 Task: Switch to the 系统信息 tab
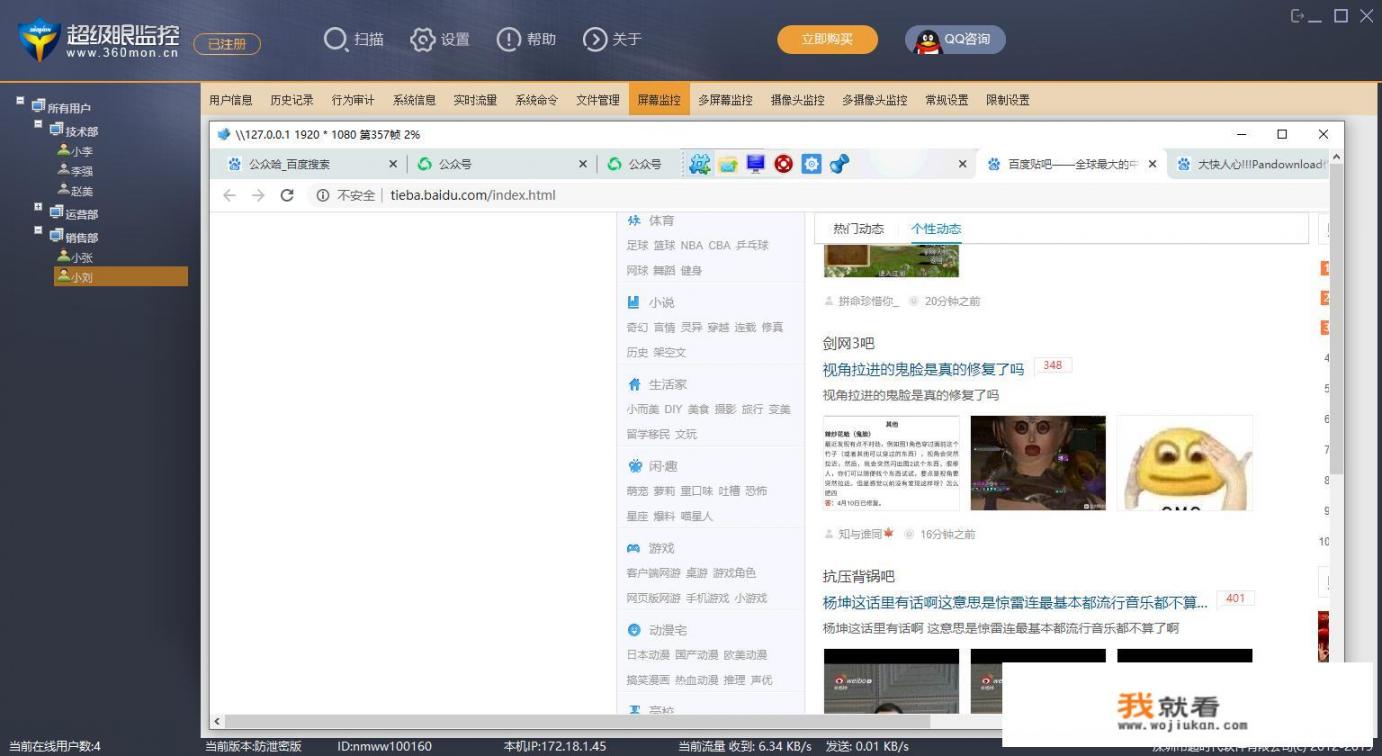pyautogui.click(x=414, y=100)
